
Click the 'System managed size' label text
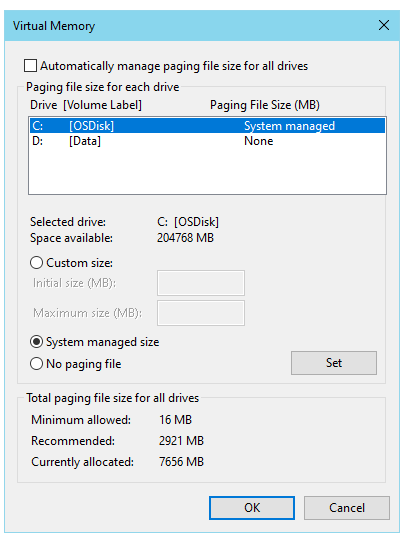tap(103, 342)
